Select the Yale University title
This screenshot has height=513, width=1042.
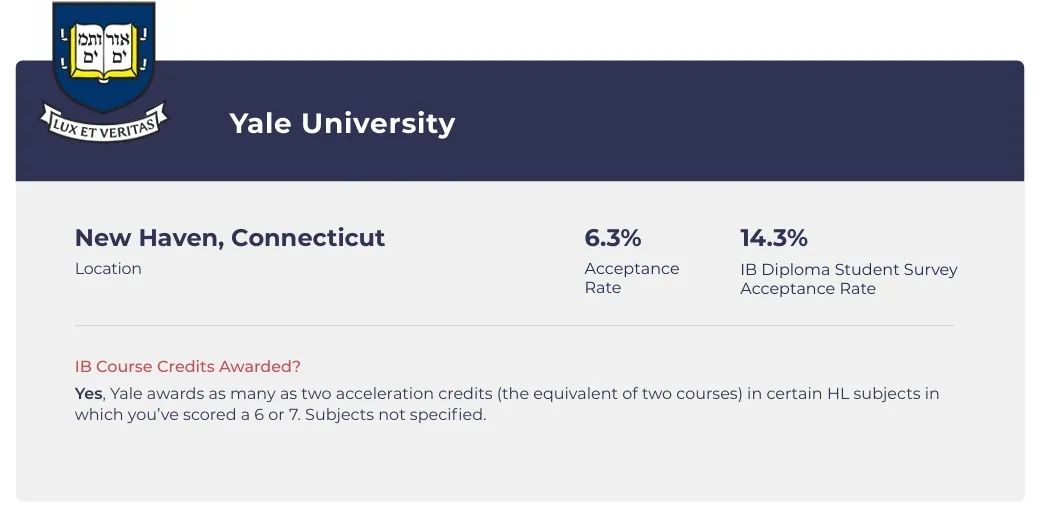click(x=342, y=124)
